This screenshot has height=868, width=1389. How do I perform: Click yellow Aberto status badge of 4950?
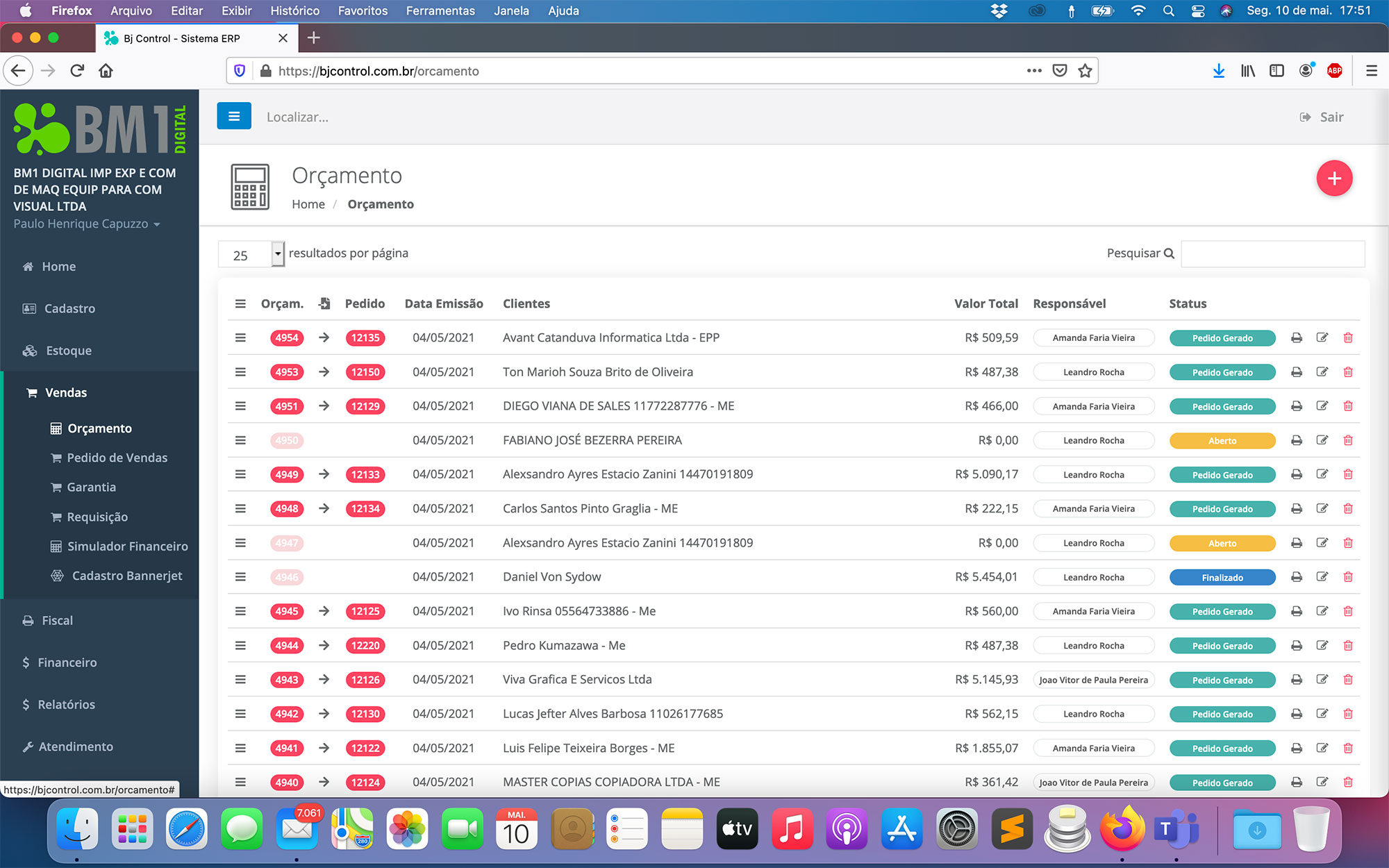tap(1222, 440)
